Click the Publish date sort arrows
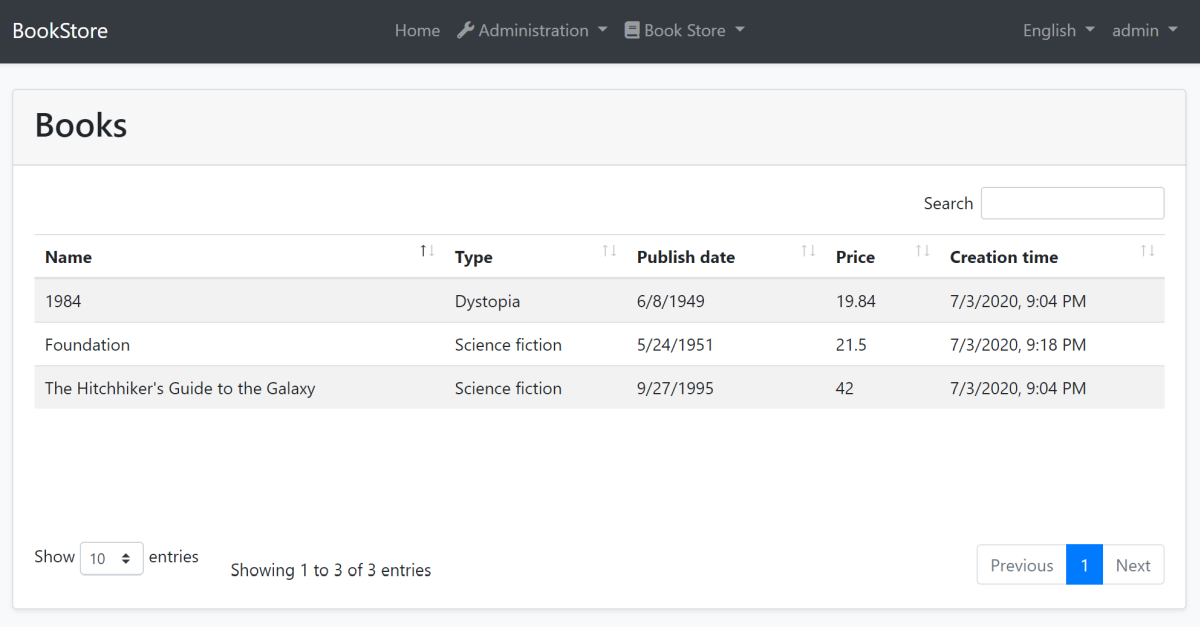Viewport: 1200px width, 627px height. click(x=808, y=250)
